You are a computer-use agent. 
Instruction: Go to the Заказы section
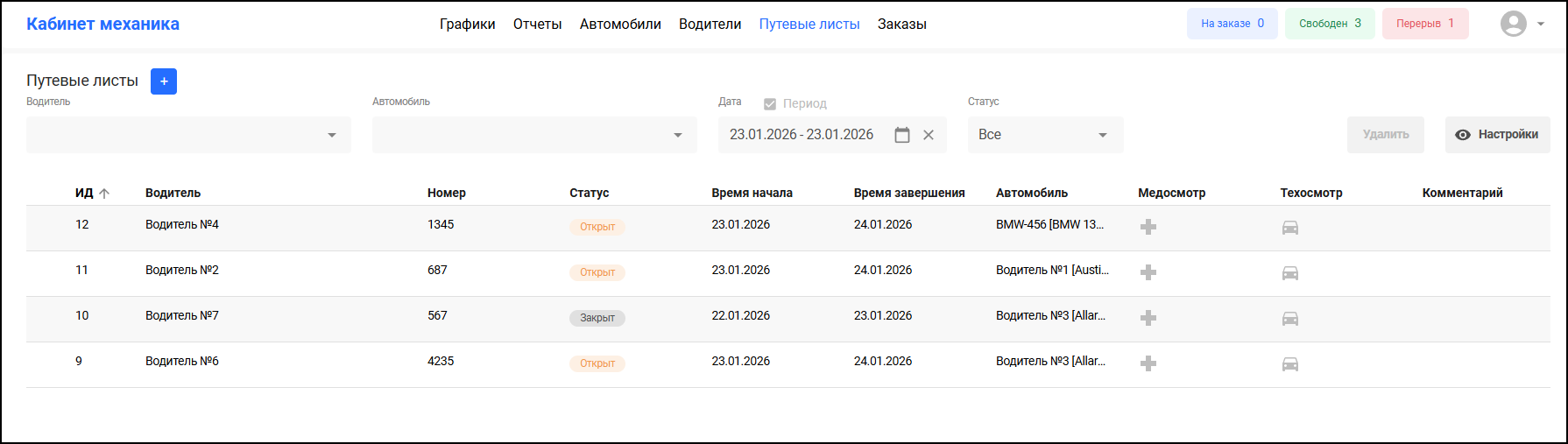(x=901, y=25)
